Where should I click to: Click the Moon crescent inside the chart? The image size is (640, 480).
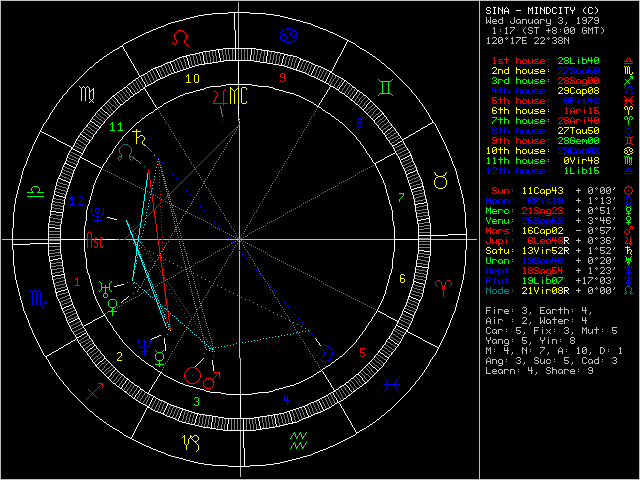coord(326,352)
